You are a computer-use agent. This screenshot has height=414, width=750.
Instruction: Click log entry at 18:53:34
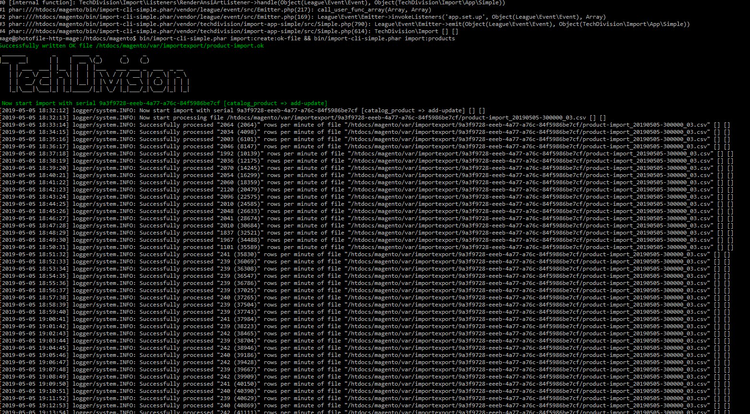[x=365, y=269]
